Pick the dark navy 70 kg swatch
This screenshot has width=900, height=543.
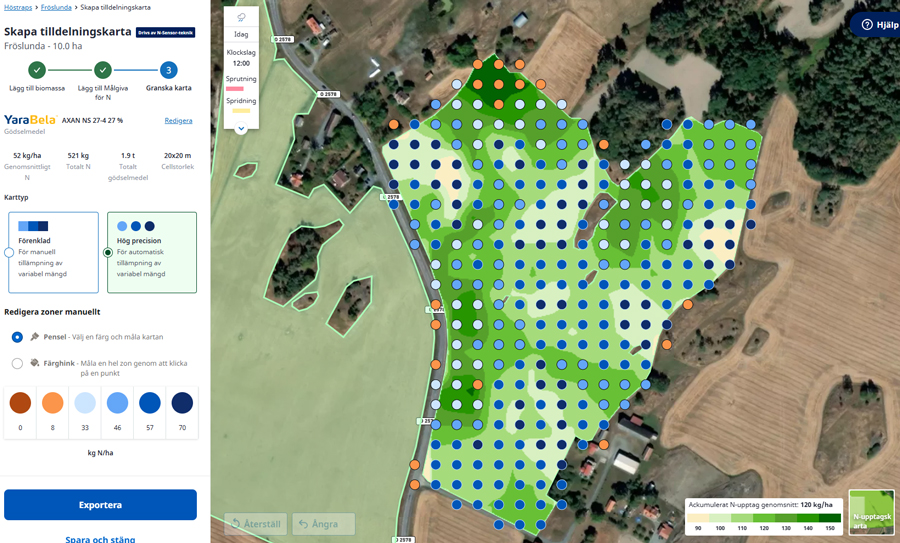(x=182, y=403)
